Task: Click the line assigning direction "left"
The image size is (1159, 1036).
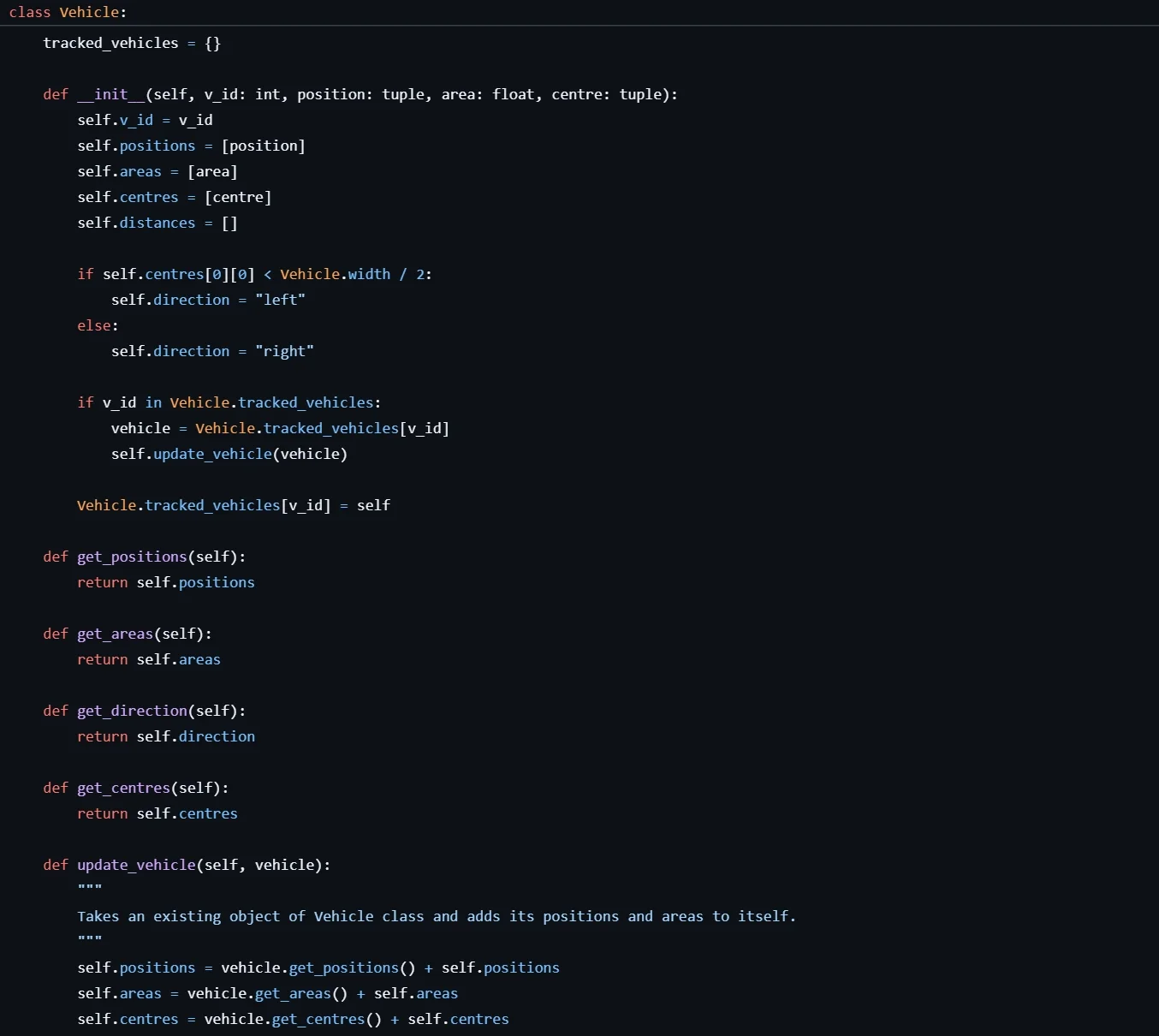Action: pos(208,300)
